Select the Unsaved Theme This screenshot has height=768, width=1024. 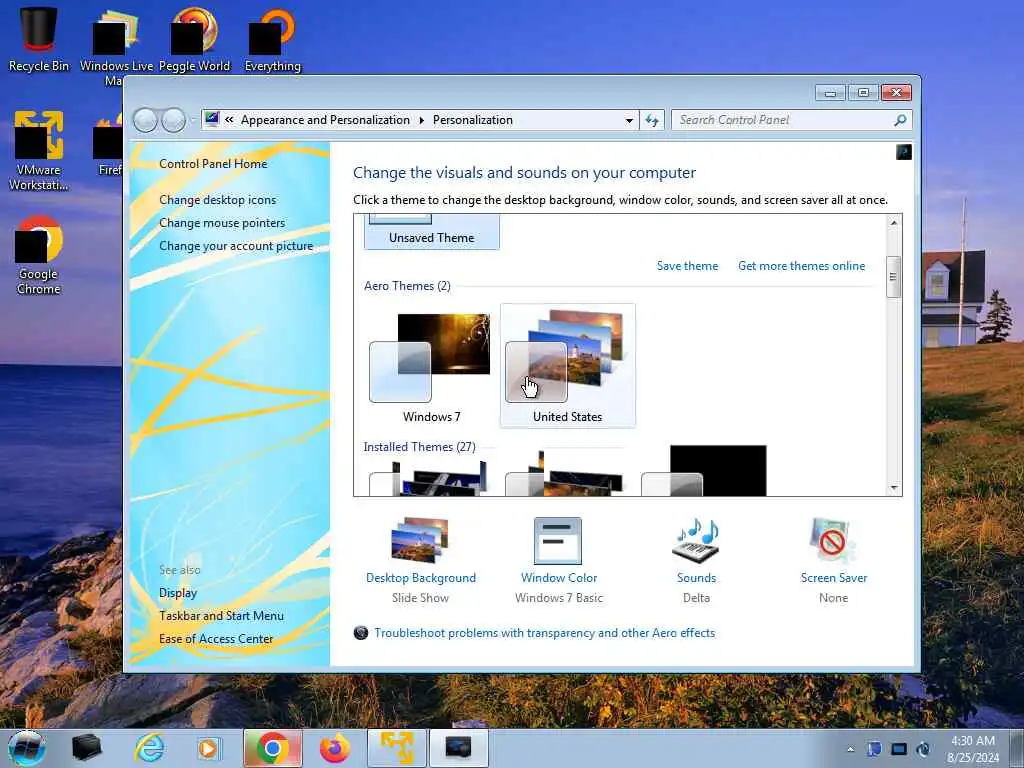point(432,232)
